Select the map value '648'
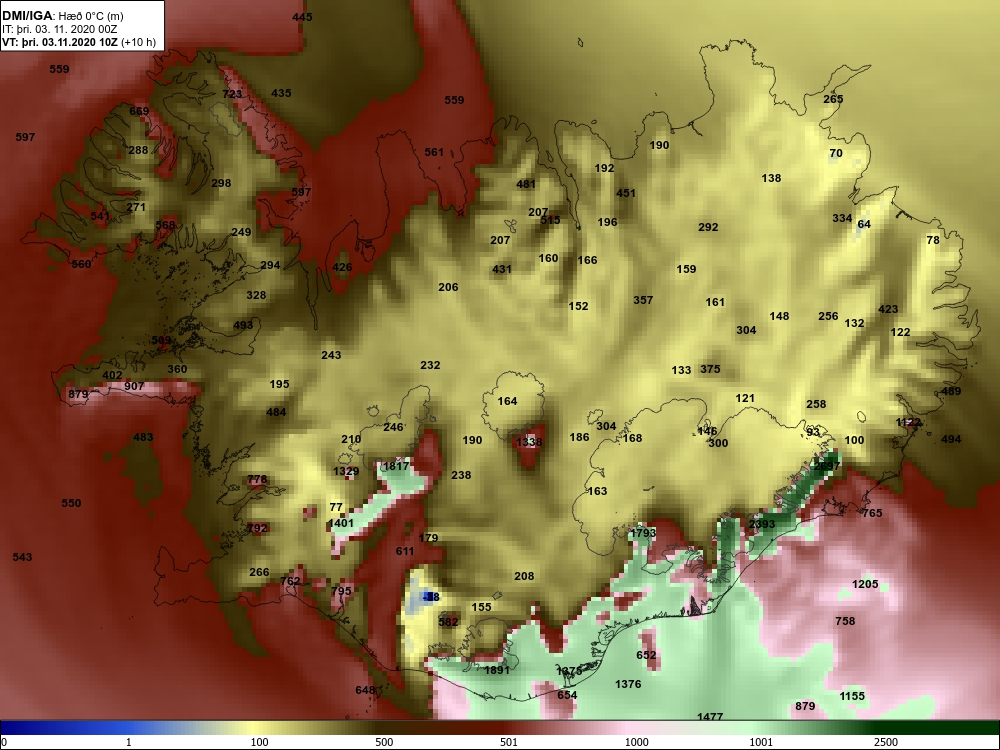Screen dimensions: 1000x750 pyautogui.click(x=365, y=690)
